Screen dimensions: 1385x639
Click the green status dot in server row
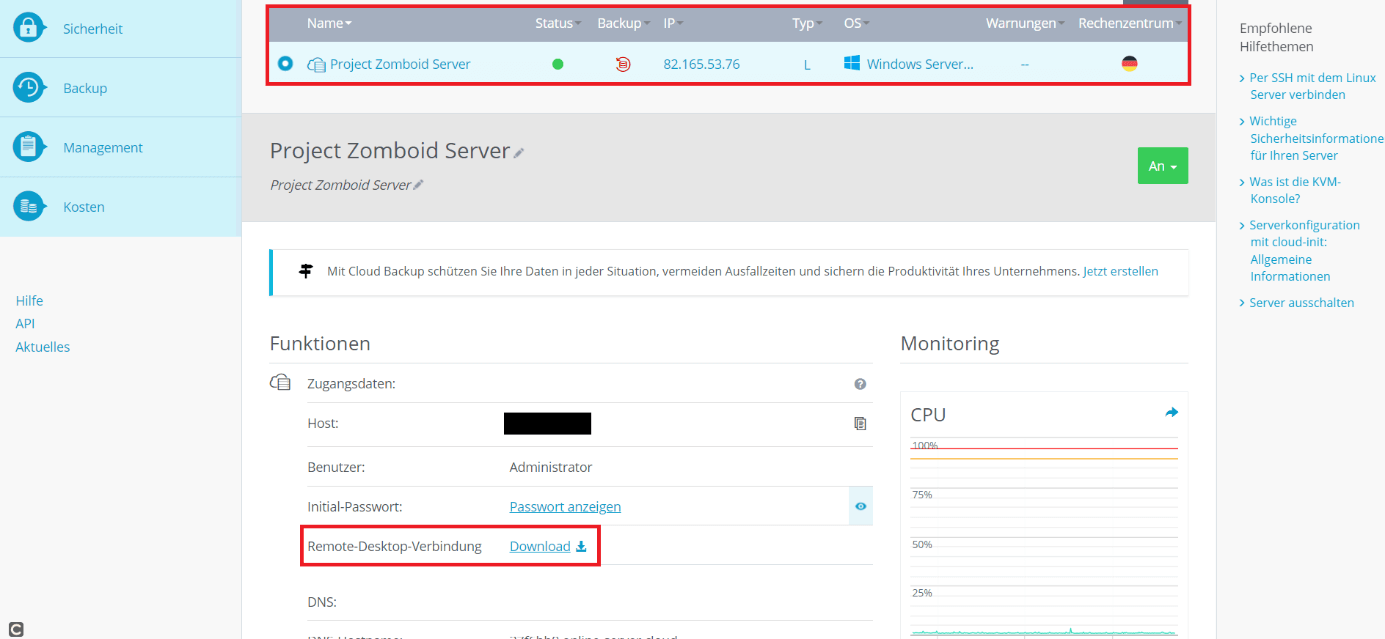tap(558, 64)
